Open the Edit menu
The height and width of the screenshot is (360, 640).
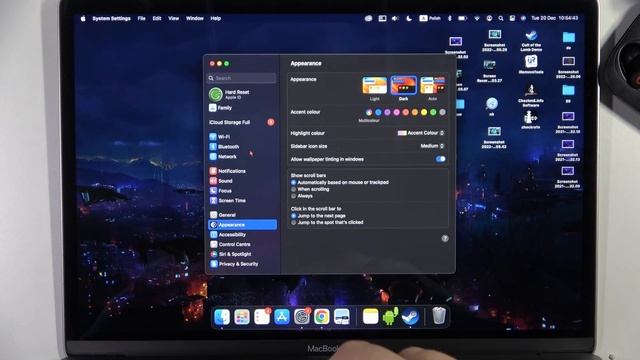[x=157, y=18]
